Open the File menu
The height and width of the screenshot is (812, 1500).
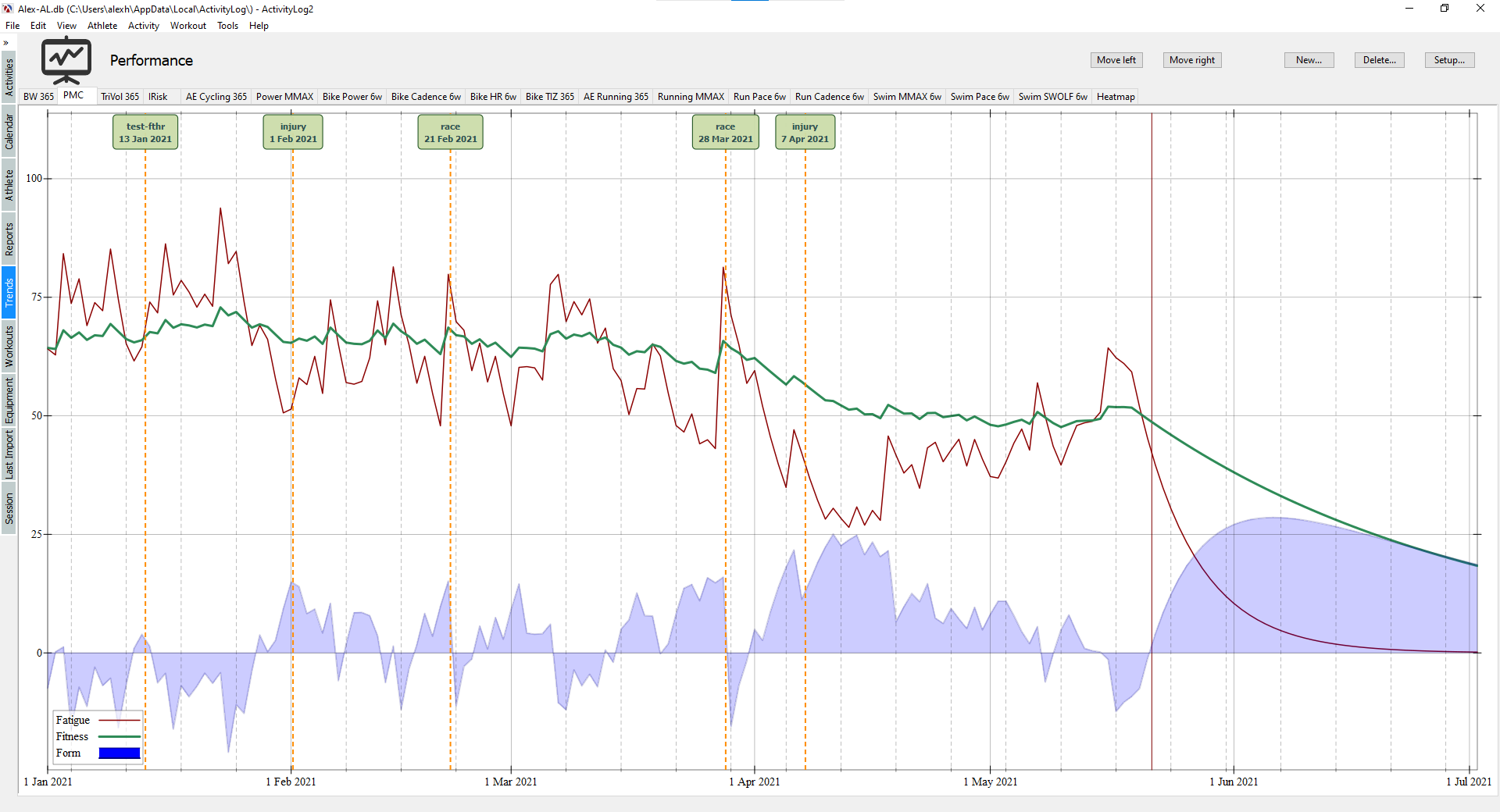point(12,26)
